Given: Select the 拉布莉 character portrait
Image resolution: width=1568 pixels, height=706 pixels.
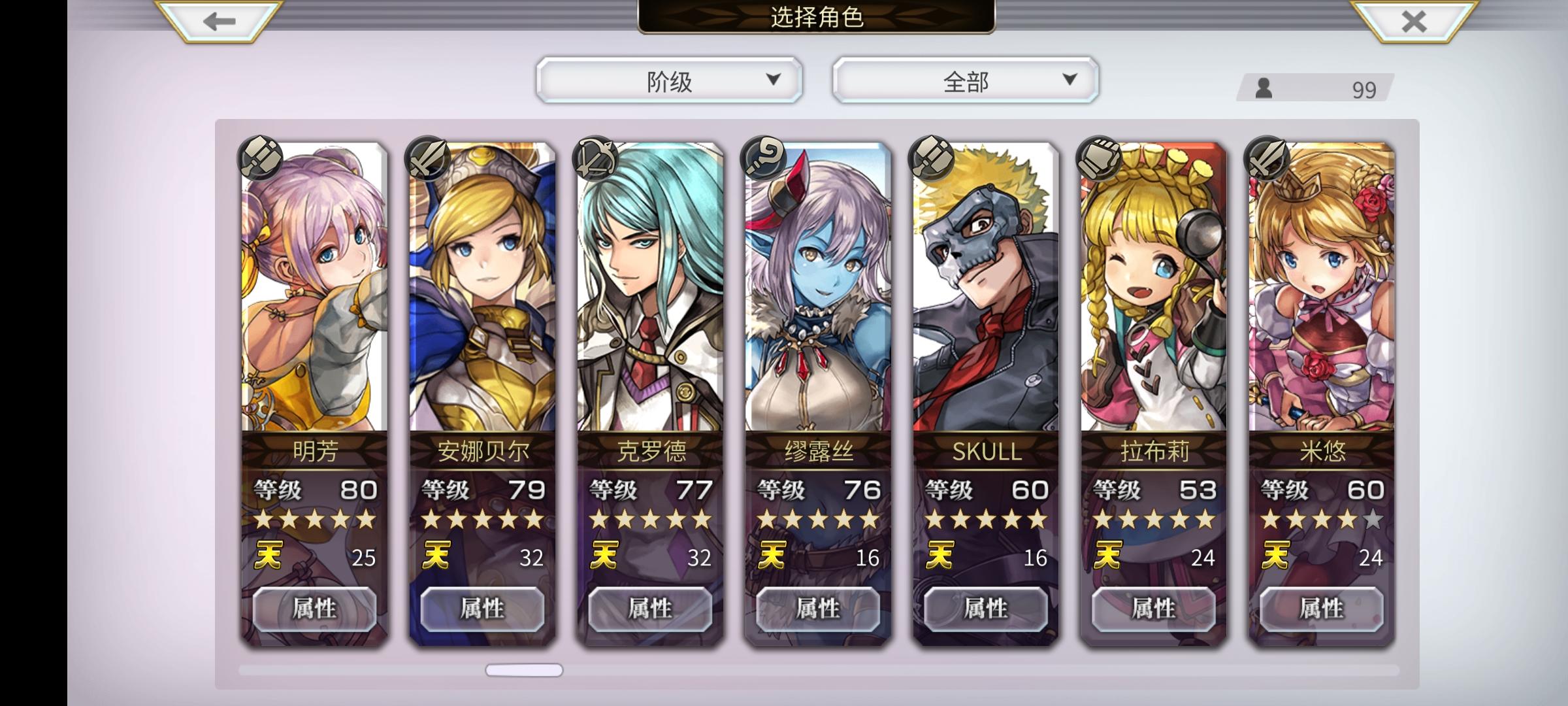Looking at the screenshot, I should 1154,288.
